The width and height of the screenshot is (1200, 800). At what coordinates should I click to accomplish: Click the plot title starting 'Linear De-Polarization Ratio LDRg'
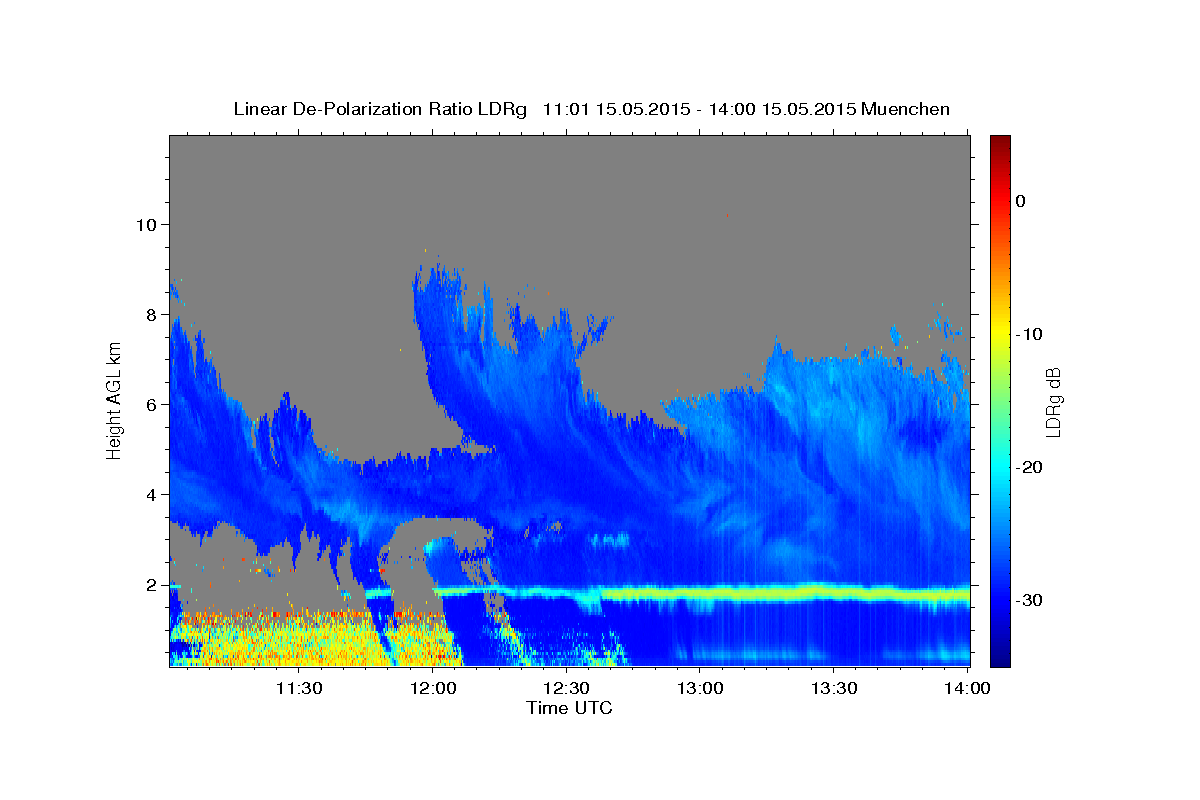point(591,109)
